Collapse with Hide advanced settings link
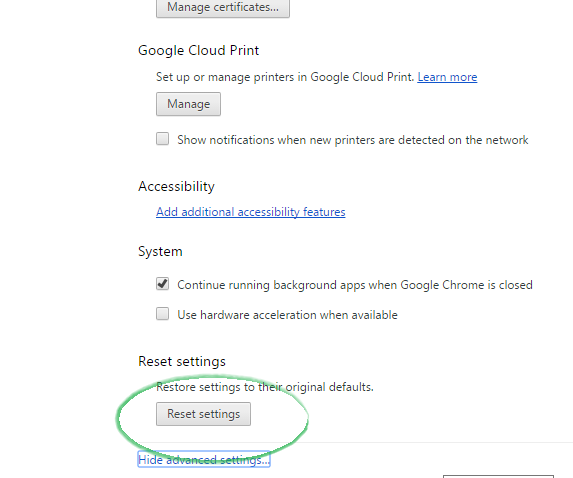The width and height of the screenshot is (573, 478). (204, 459)
